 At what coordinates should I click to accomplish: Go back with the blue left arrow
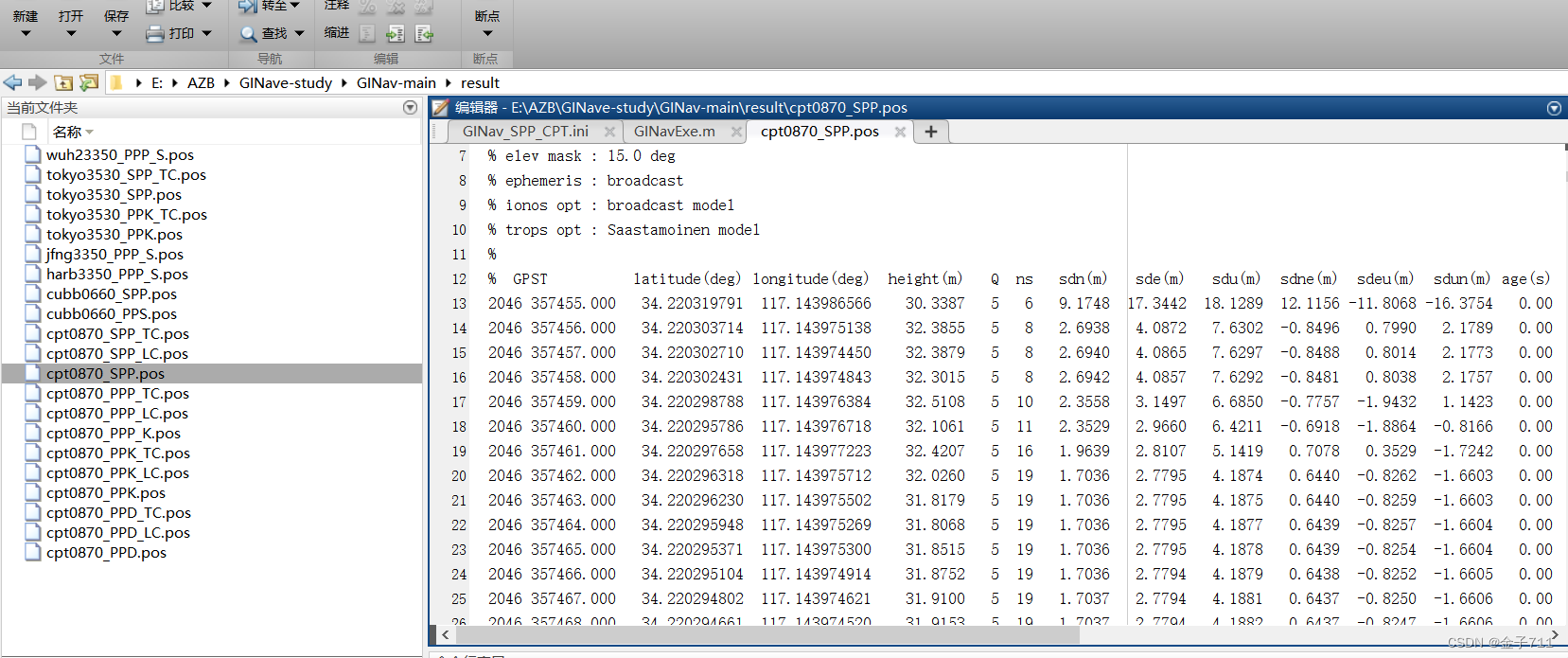click(12, 83)
